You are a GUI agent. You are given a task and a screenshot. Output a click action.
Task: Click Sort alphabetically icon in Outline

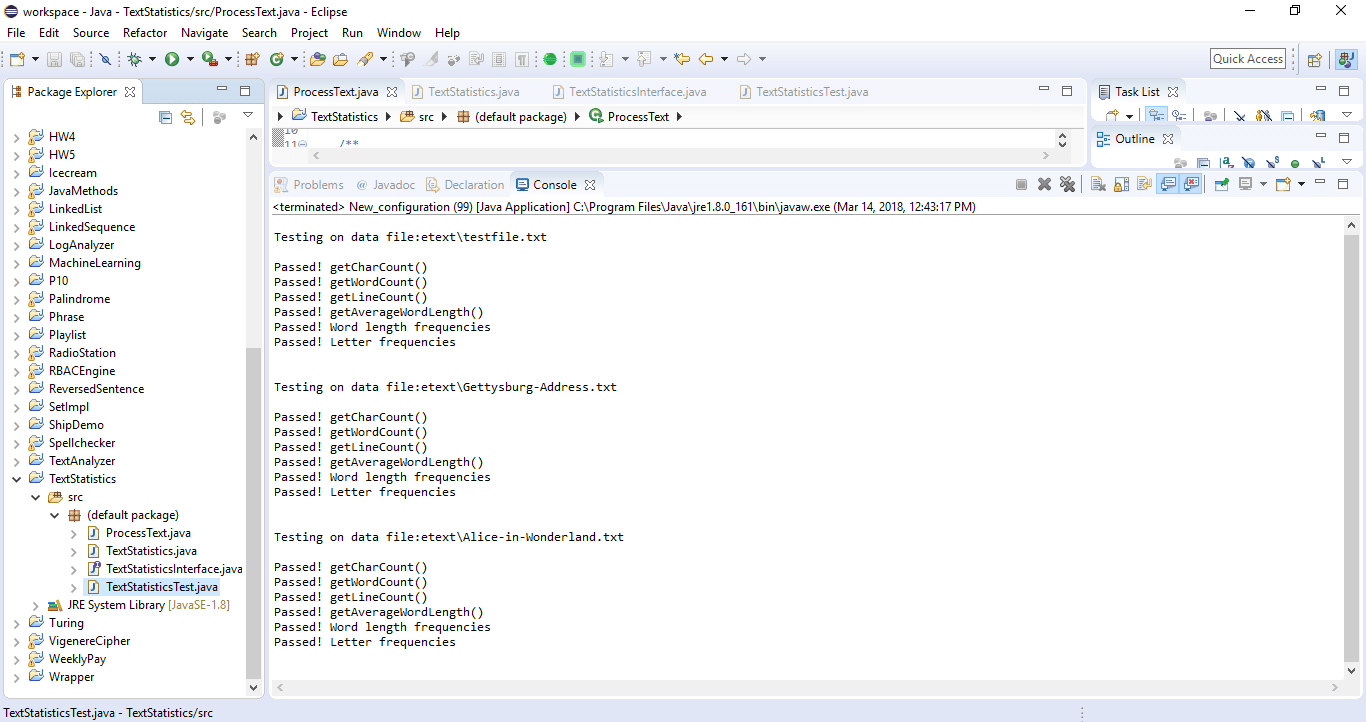pyautogui.click(x=1226, y=163)
